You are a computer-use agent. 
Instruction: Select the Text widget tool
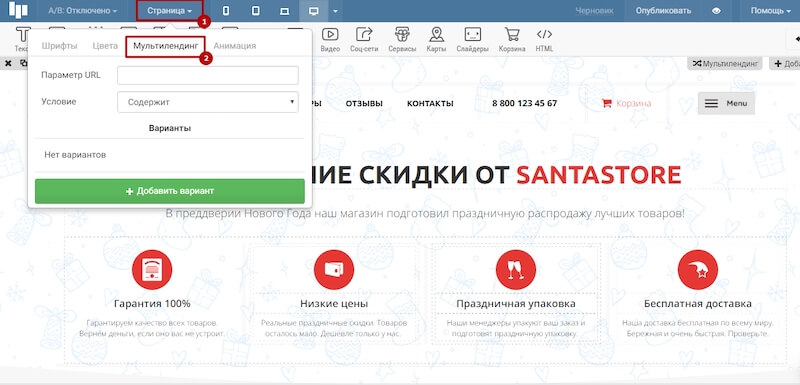tap(21, 39)
